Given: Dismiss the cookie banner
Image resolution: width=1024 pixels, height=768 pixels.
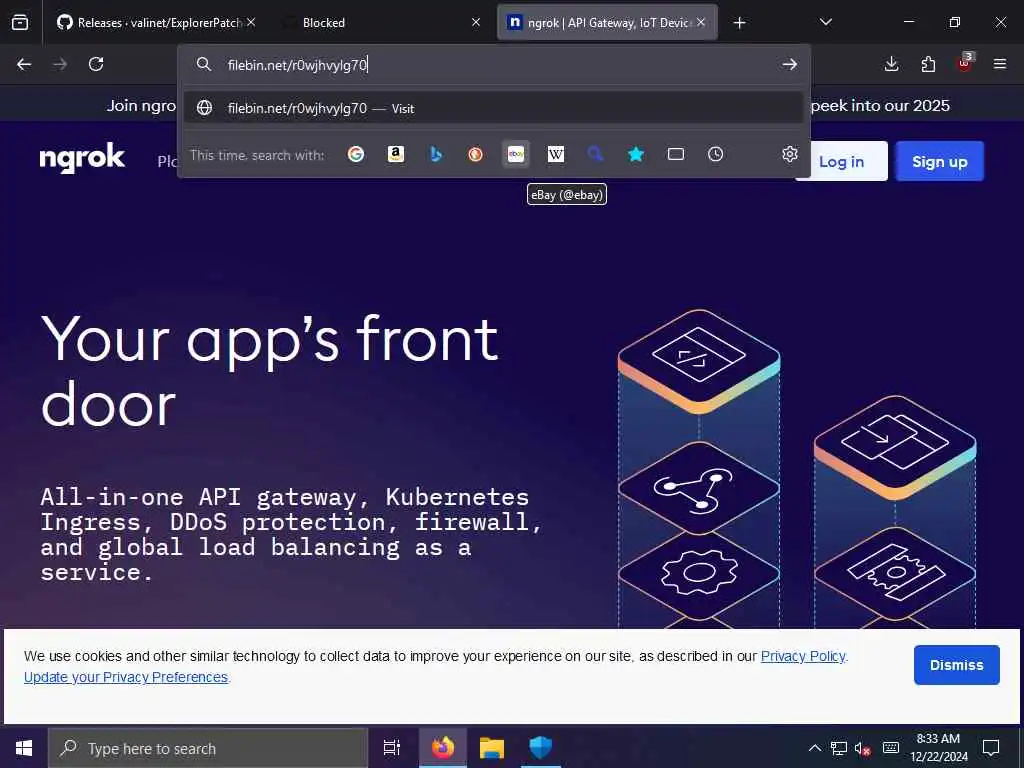Looking at the screenshot, I should click(x=956, y=665).
